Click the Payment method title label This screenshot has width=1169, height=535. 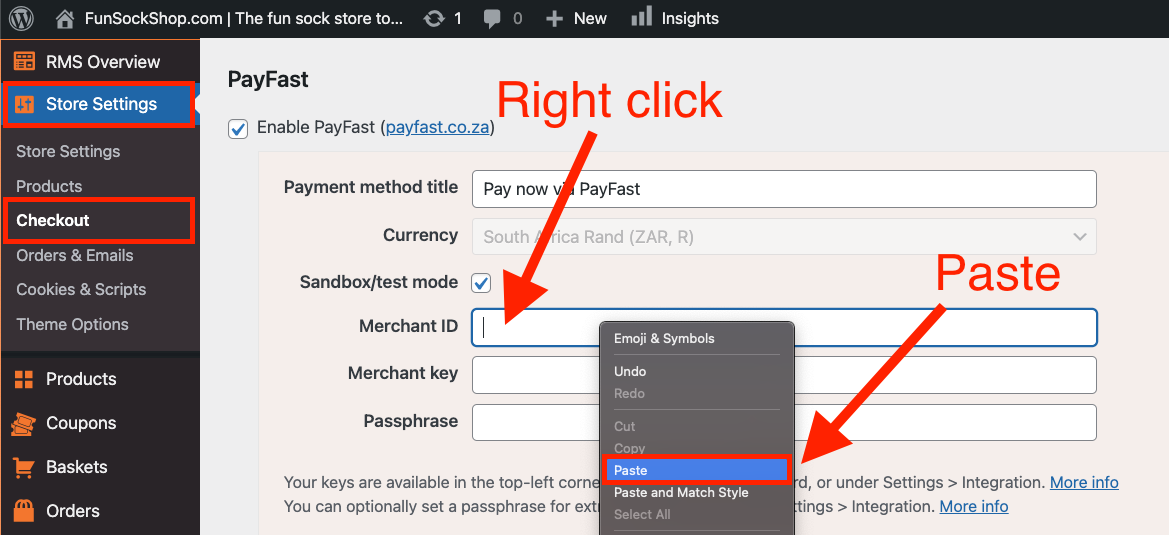[x=371, y=187]
